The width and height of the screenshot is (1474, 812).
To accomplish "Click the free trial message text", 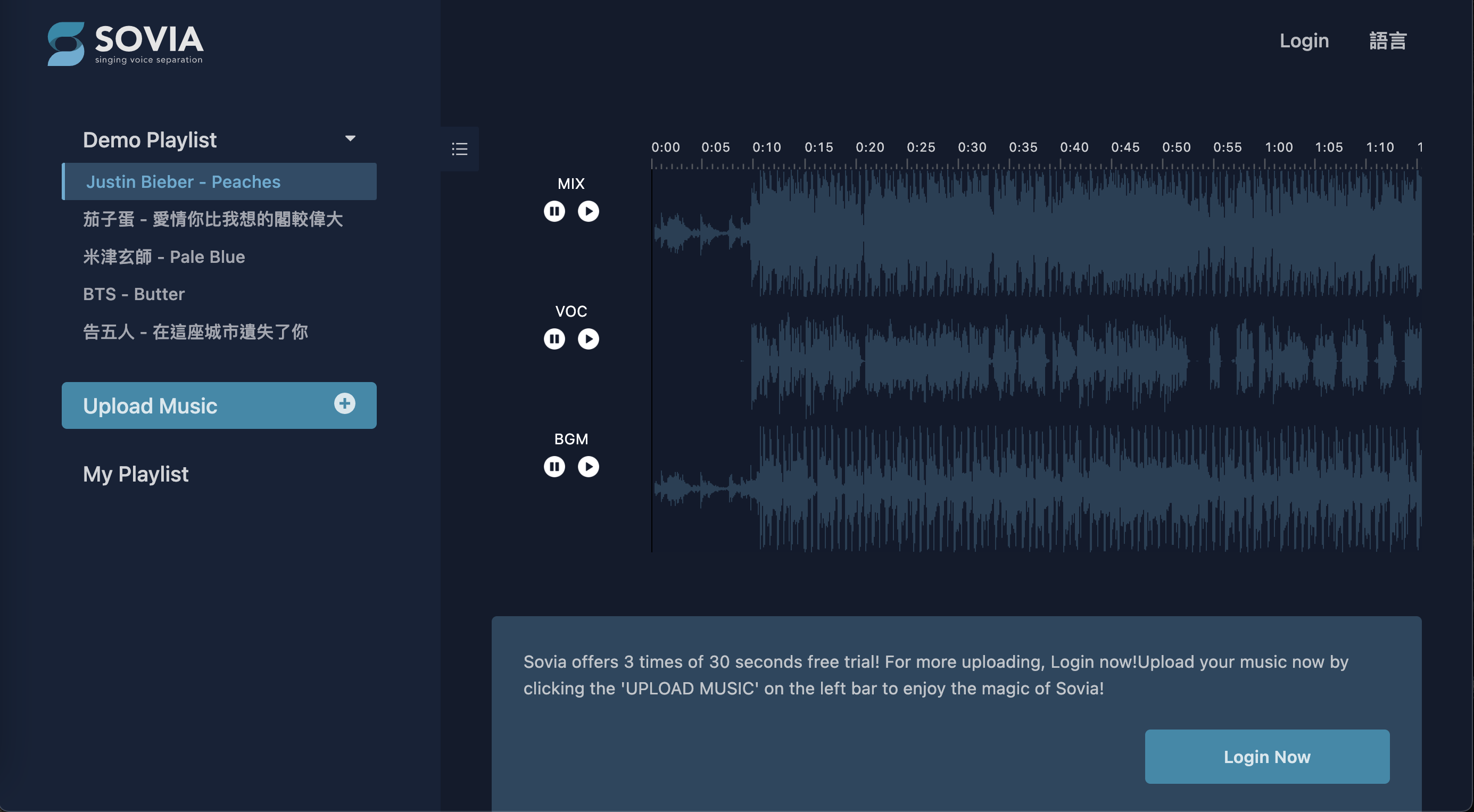I will (935, 675).
